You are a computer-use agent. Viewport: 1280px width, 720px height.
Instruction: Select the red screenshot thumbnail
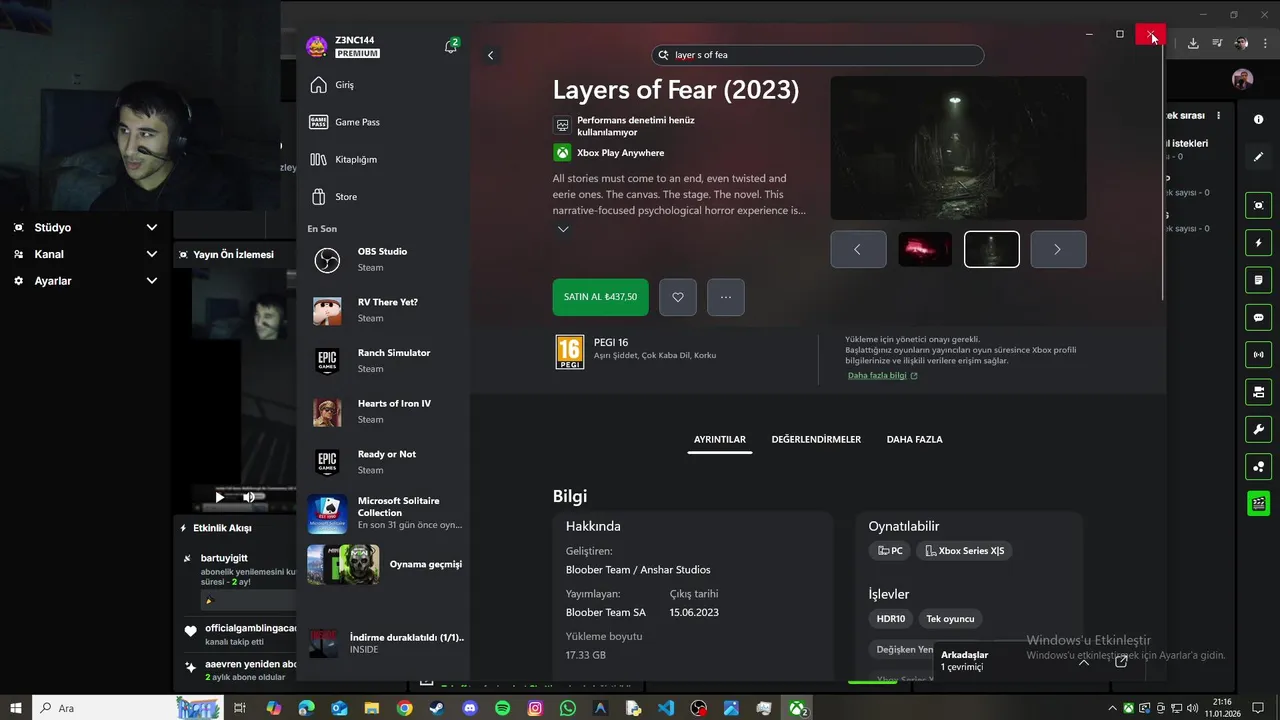(925, 249)
